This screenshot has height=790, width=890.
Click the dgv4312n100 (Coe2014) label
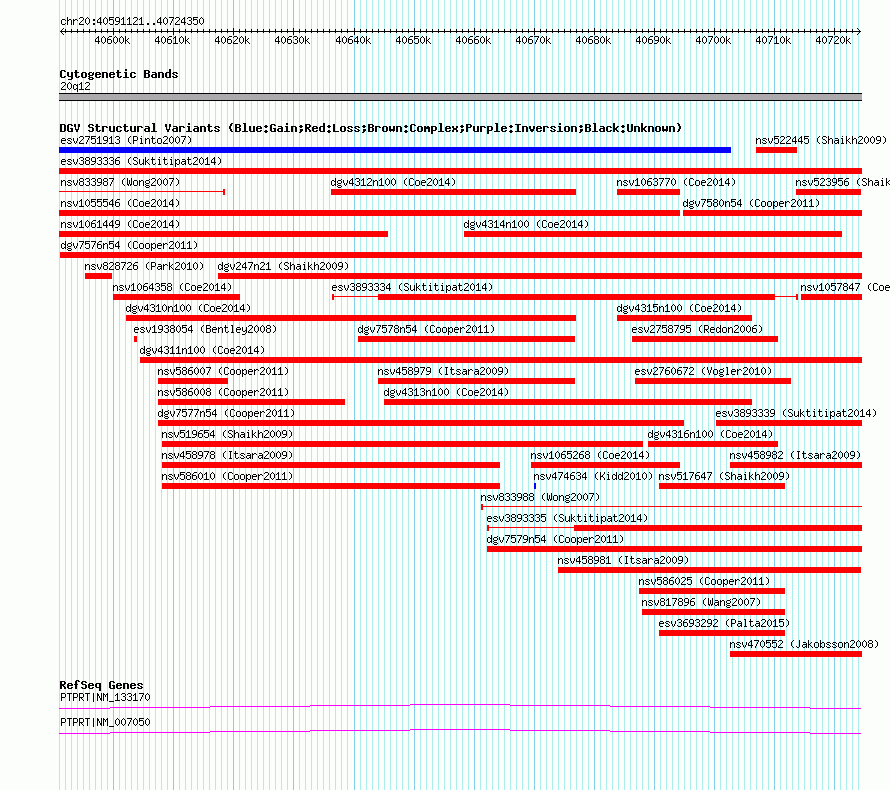tap(393, 182)
